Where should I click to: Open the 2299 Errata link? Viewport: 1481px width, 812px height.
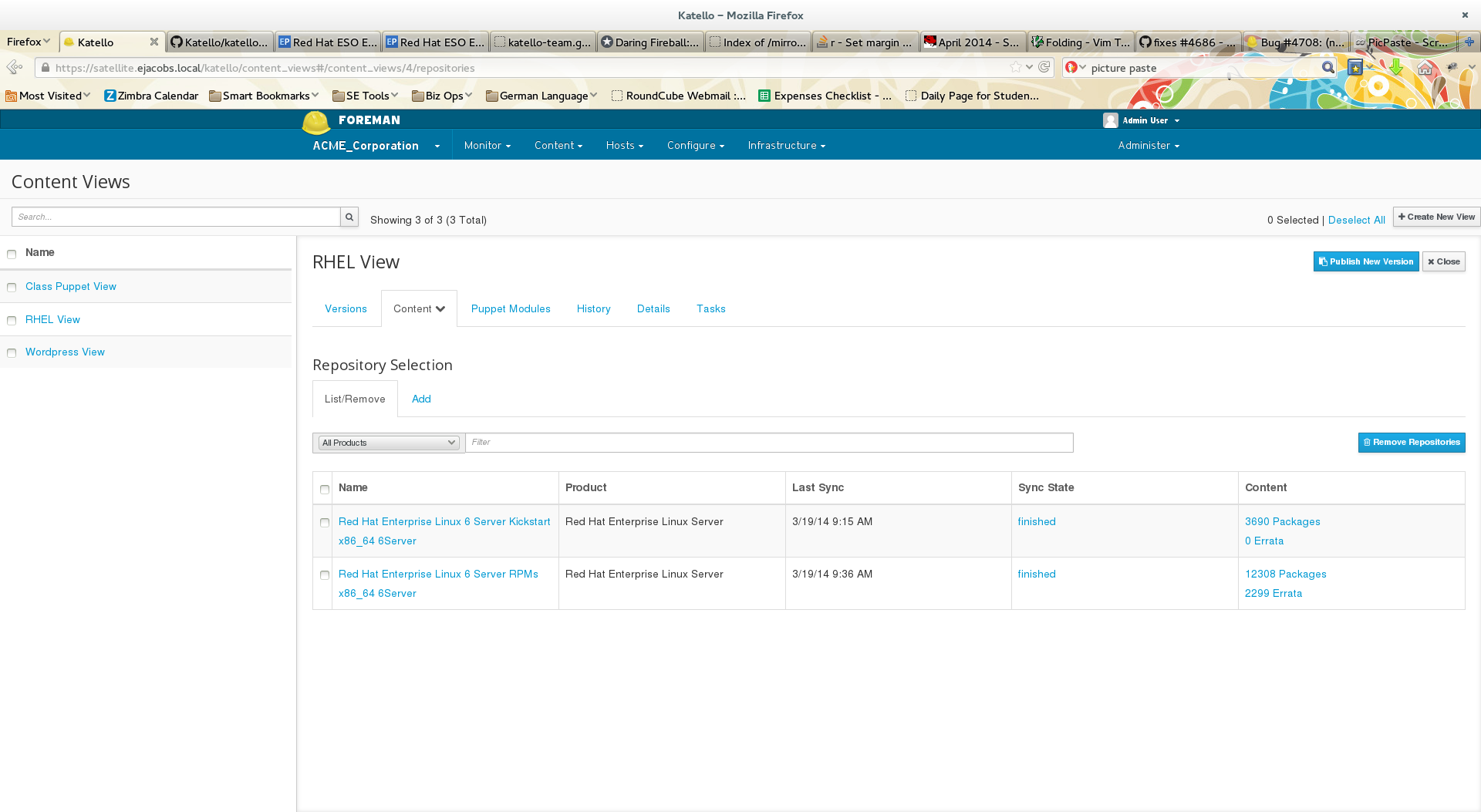click(1273, 593)
